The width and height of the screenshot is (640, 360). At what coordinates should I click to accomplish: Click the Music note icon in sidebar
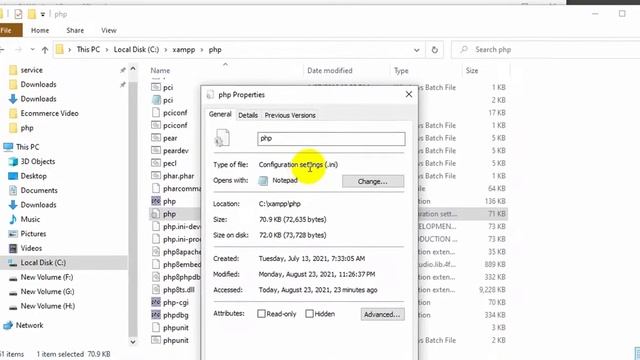pos(13,220)
